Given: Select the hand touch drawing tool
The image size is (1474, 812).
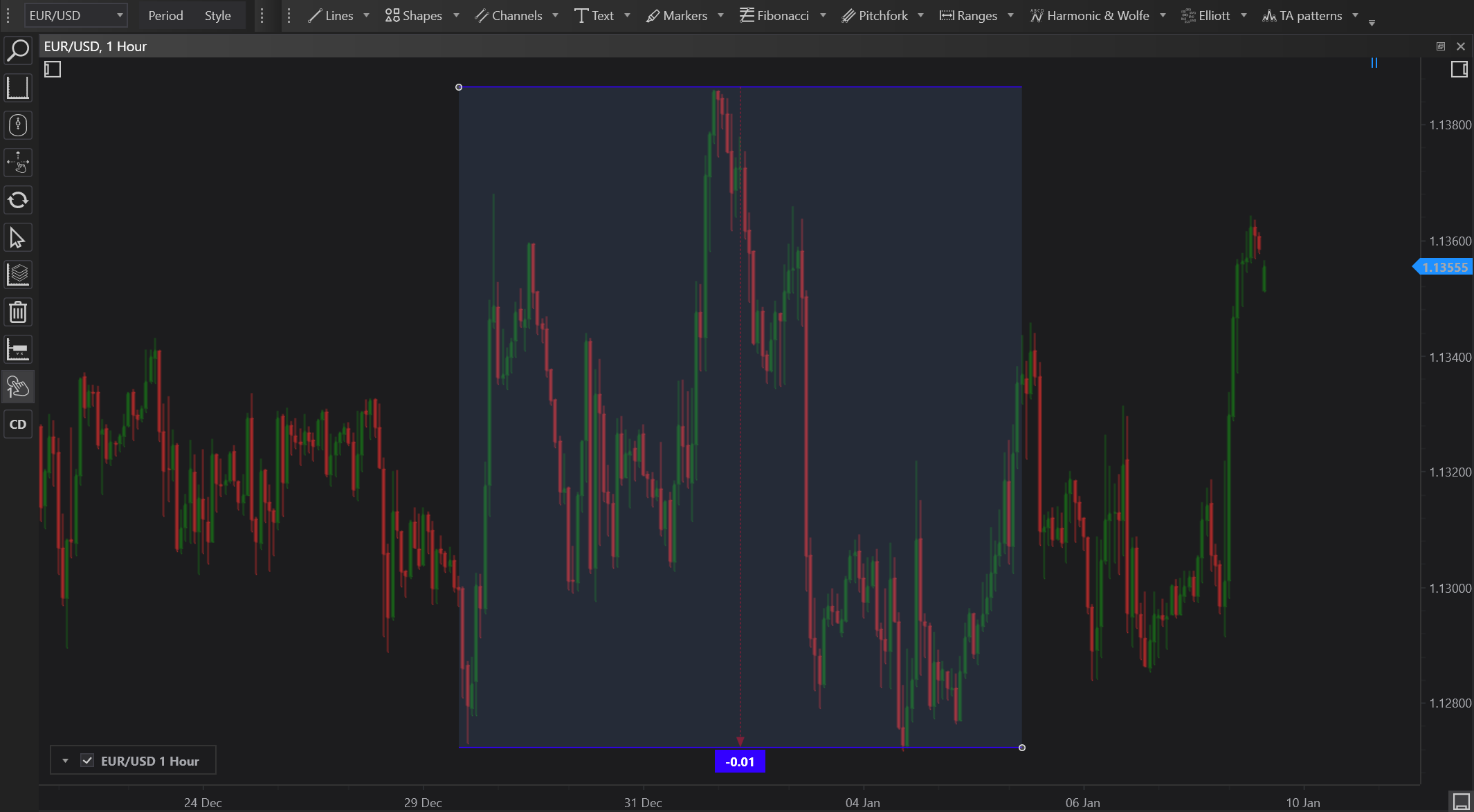Looking at the screenshot, I should tap(18, 387).
